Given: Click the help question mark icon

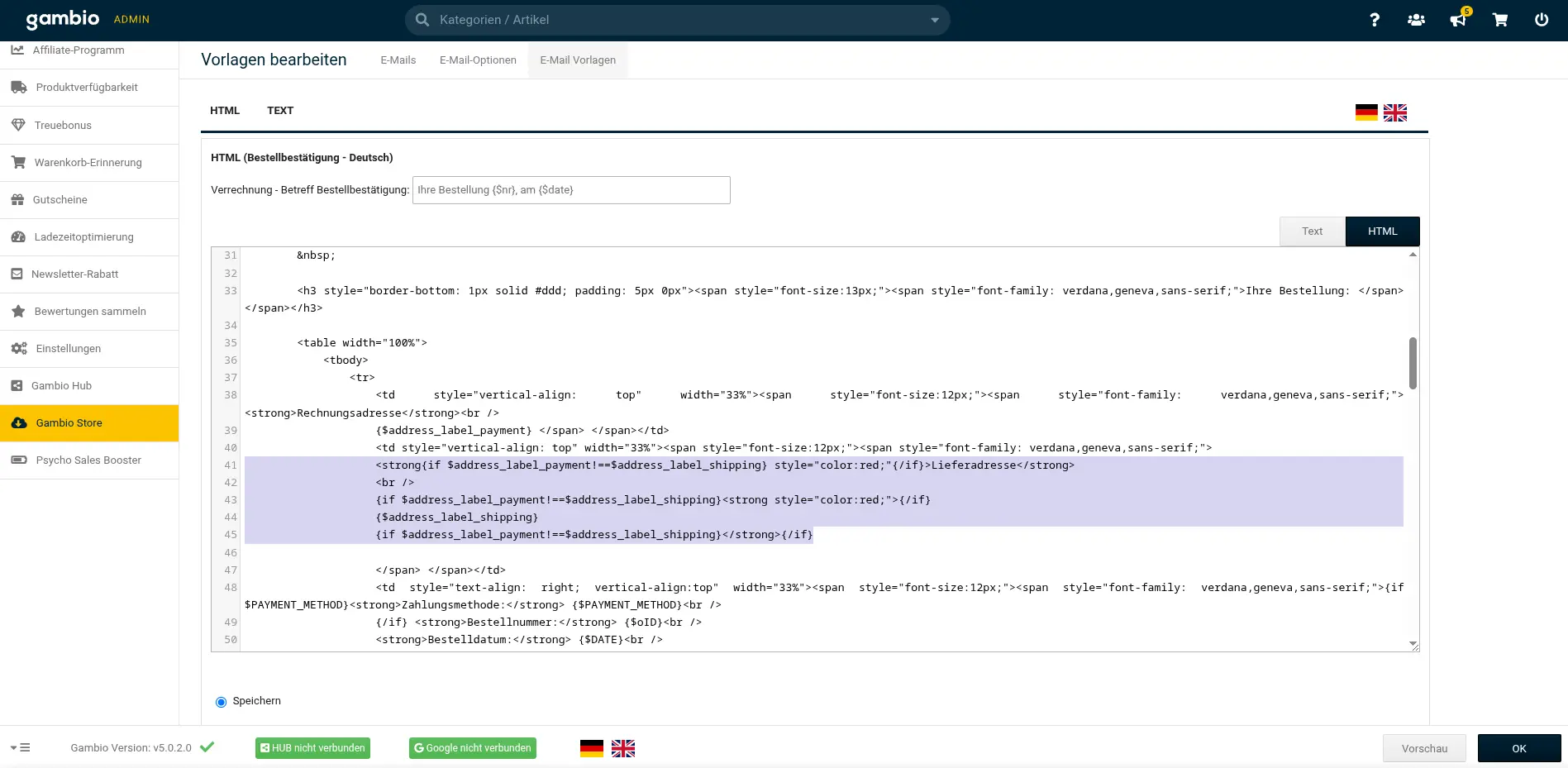Looking at the screenshot, I should pyautogui.click(x=1374, y=20).
